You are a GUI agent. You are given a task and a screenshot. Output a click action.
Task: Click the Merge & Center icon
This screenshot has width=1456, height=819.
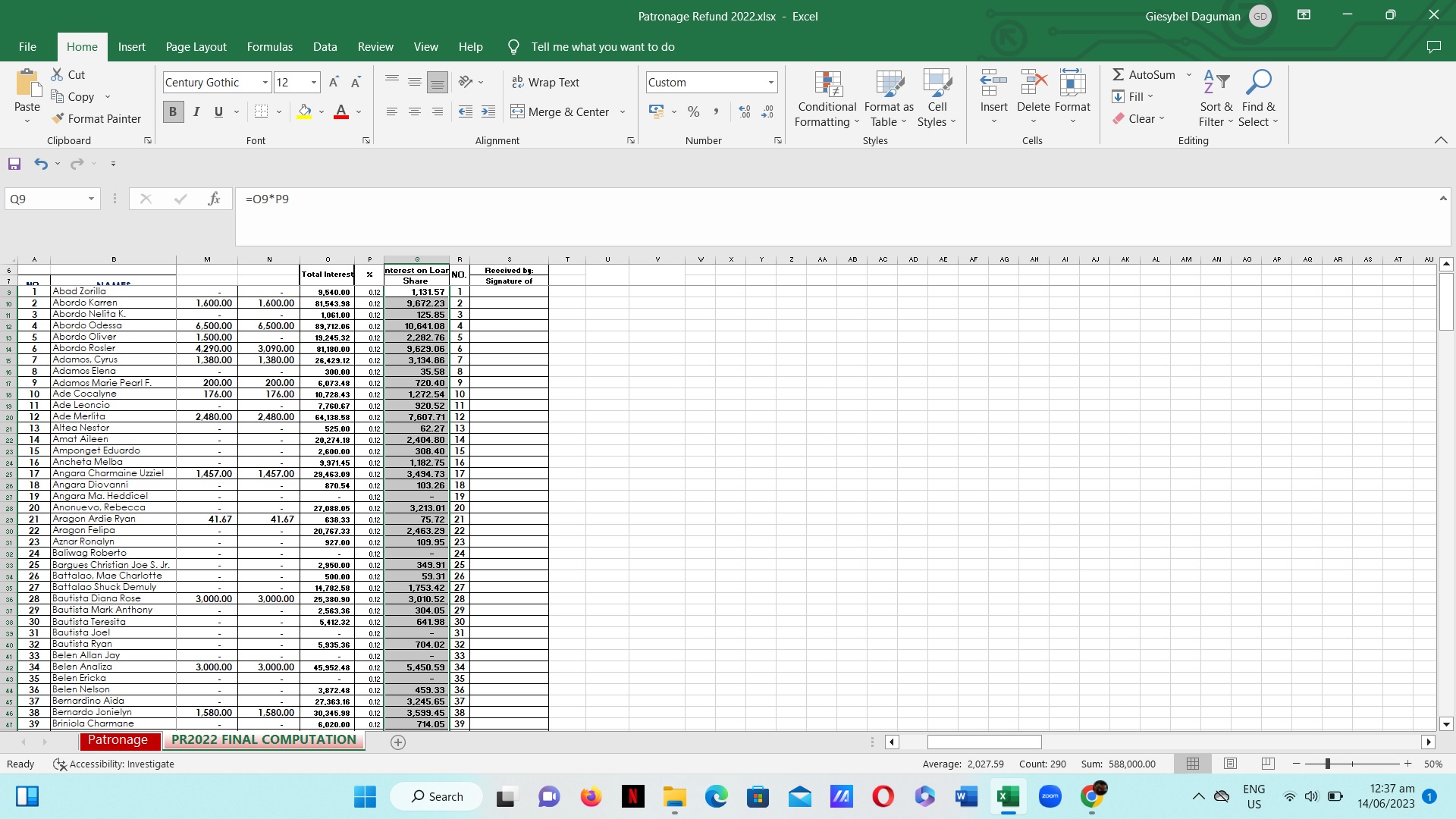(x=518, y=112)
